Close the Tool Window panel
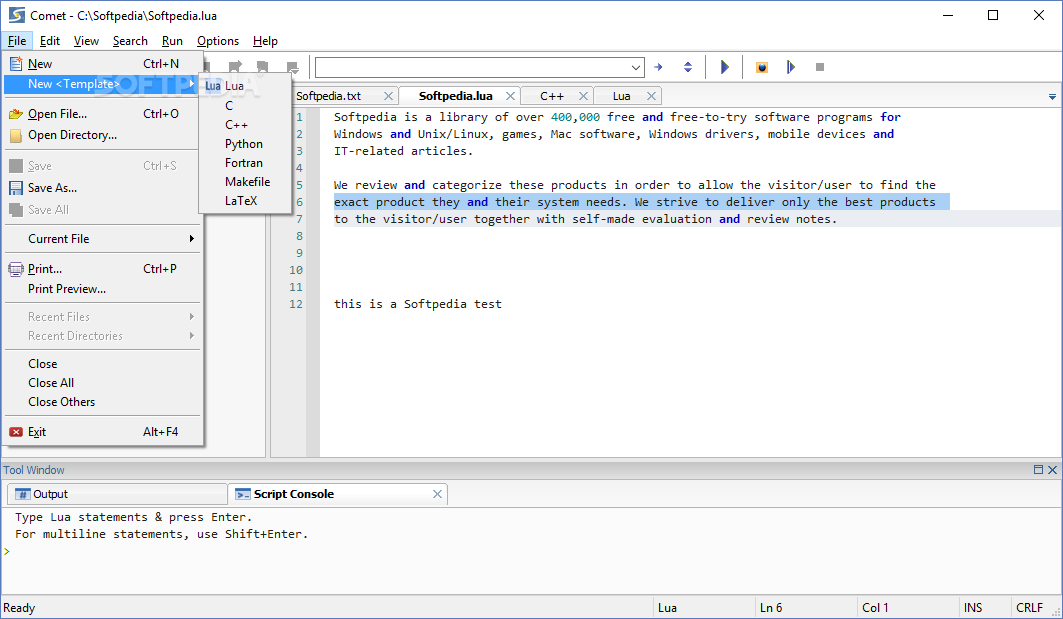 1052,470
